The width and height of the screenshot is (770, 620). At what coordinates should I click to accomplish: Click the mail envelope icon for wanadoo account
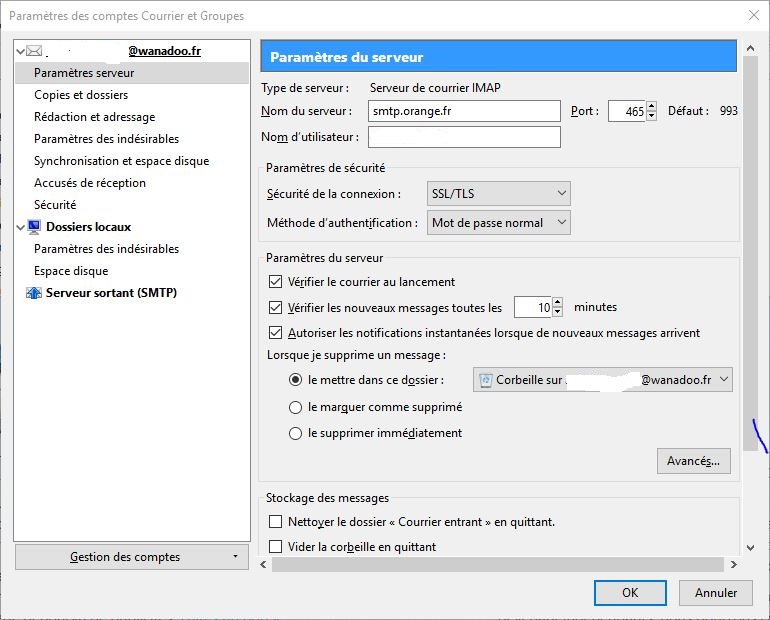35,50
